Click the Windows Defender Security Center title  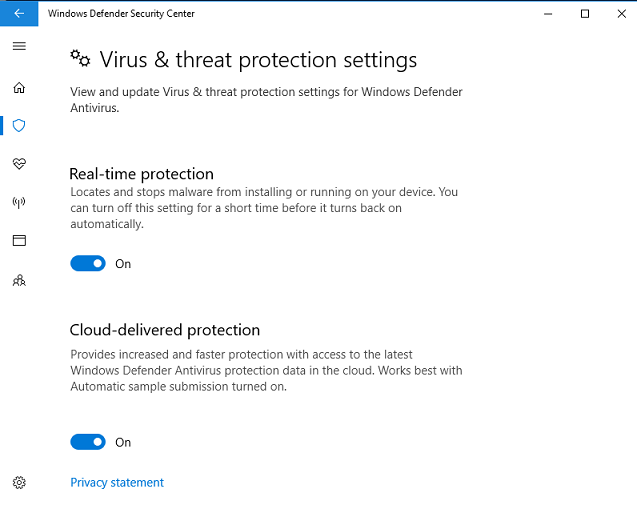(x=121, y=13)
